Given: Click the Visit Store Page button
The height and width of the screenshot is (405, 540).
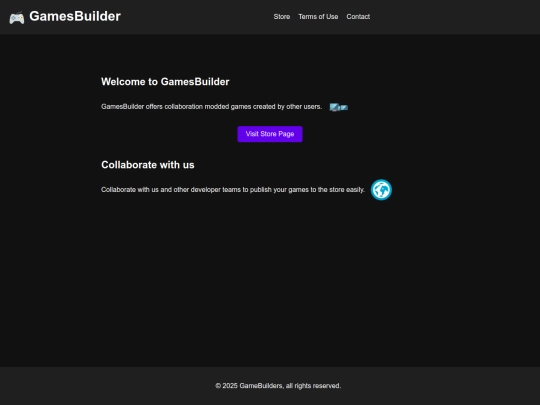Looking at the screenshot, I should pos(270,134).
